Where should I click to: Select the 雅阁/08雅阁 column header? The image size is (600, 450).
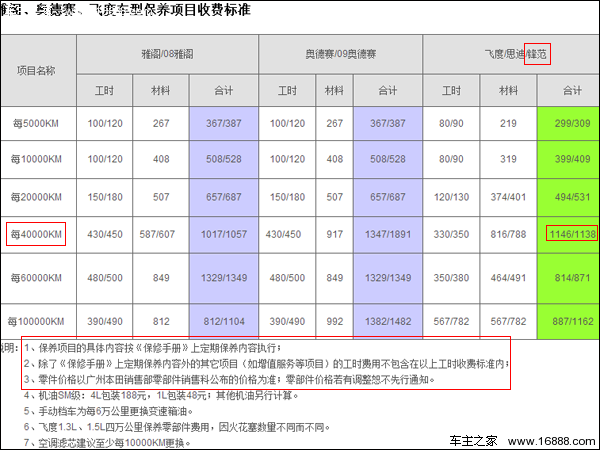tap(177, 51)
